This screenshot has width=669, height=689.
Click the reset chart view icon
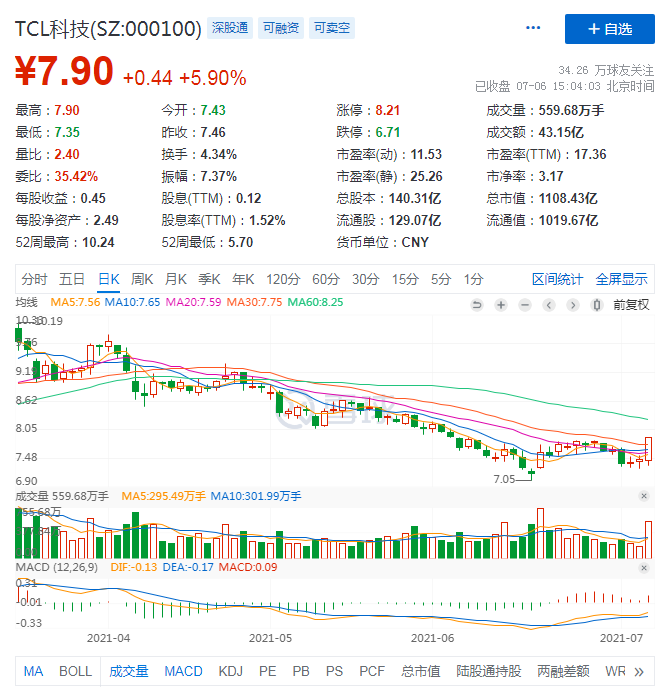[x=477, y=304]
